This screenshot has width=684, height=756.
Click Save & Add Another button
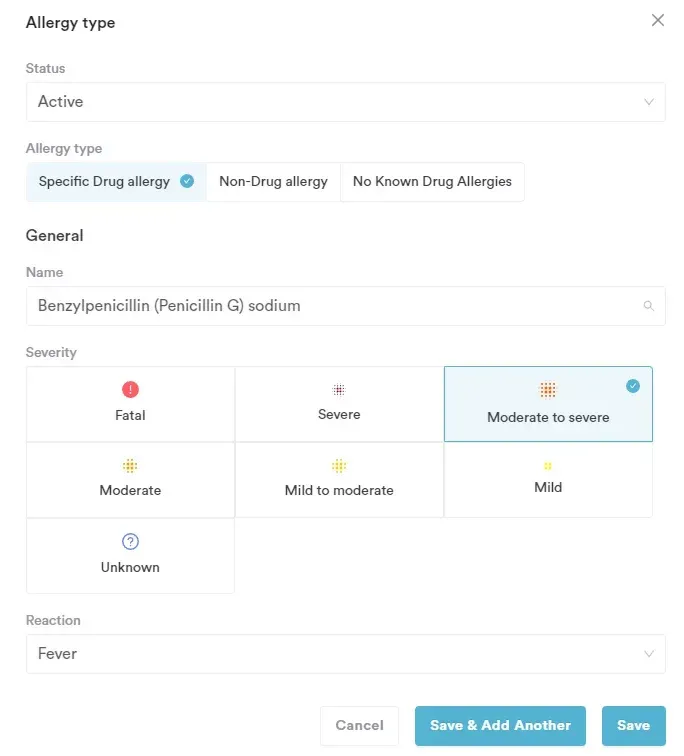pos(500,726)
